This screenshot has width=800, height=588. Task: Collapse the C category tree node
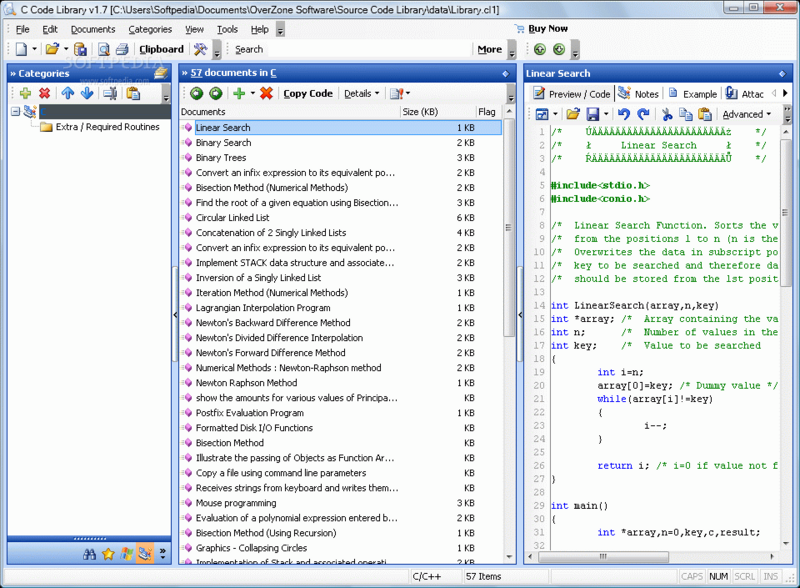15,111
